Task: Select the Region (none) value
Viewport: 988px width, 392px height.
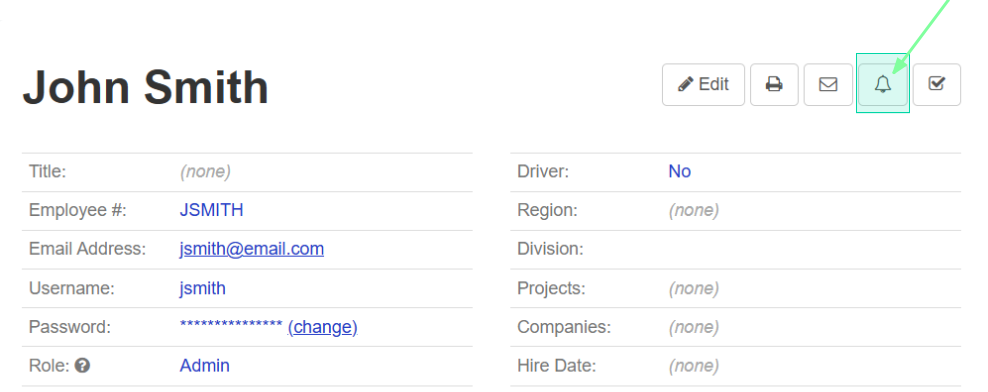Action: coord(694,210)
